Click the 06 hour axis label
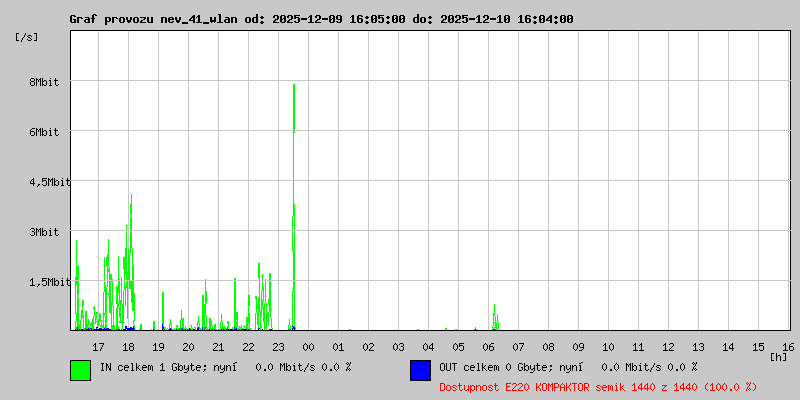The height and width of the screenshot is (400, 800). point(488,347)
